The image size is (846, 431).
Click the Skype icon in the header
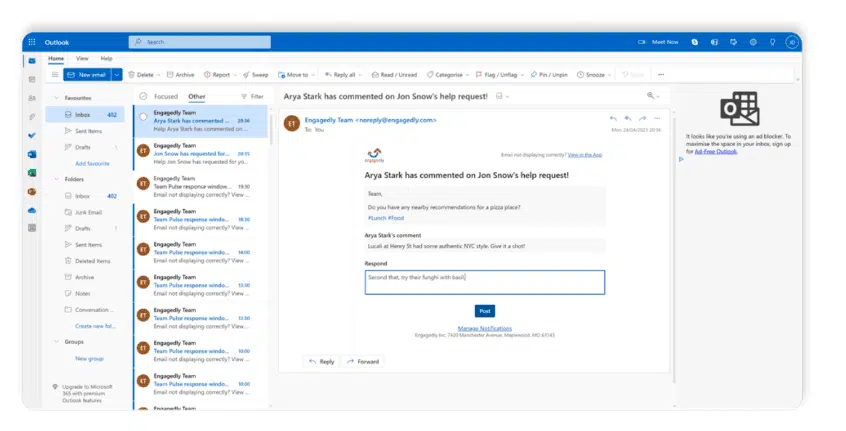click(695, 42)
